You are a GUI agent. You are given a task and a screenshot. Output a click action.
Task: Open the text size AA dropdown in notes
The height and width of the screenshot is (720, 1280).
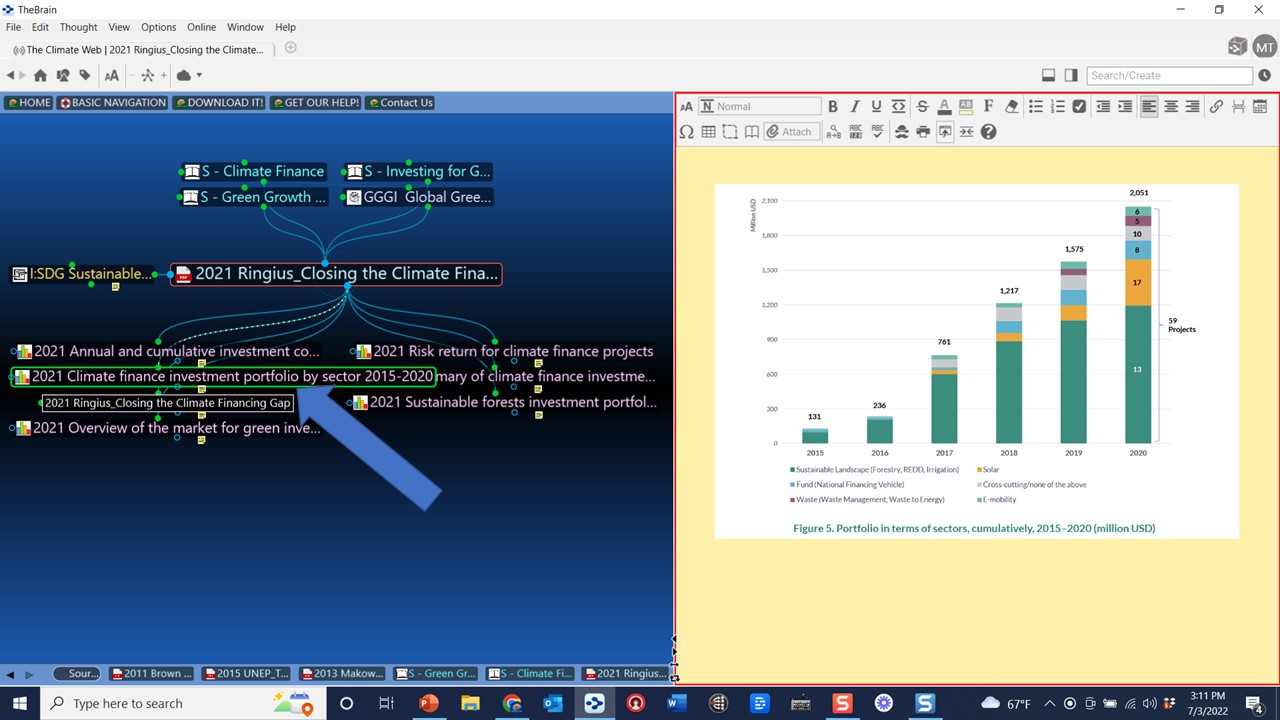tap(686, 106)
